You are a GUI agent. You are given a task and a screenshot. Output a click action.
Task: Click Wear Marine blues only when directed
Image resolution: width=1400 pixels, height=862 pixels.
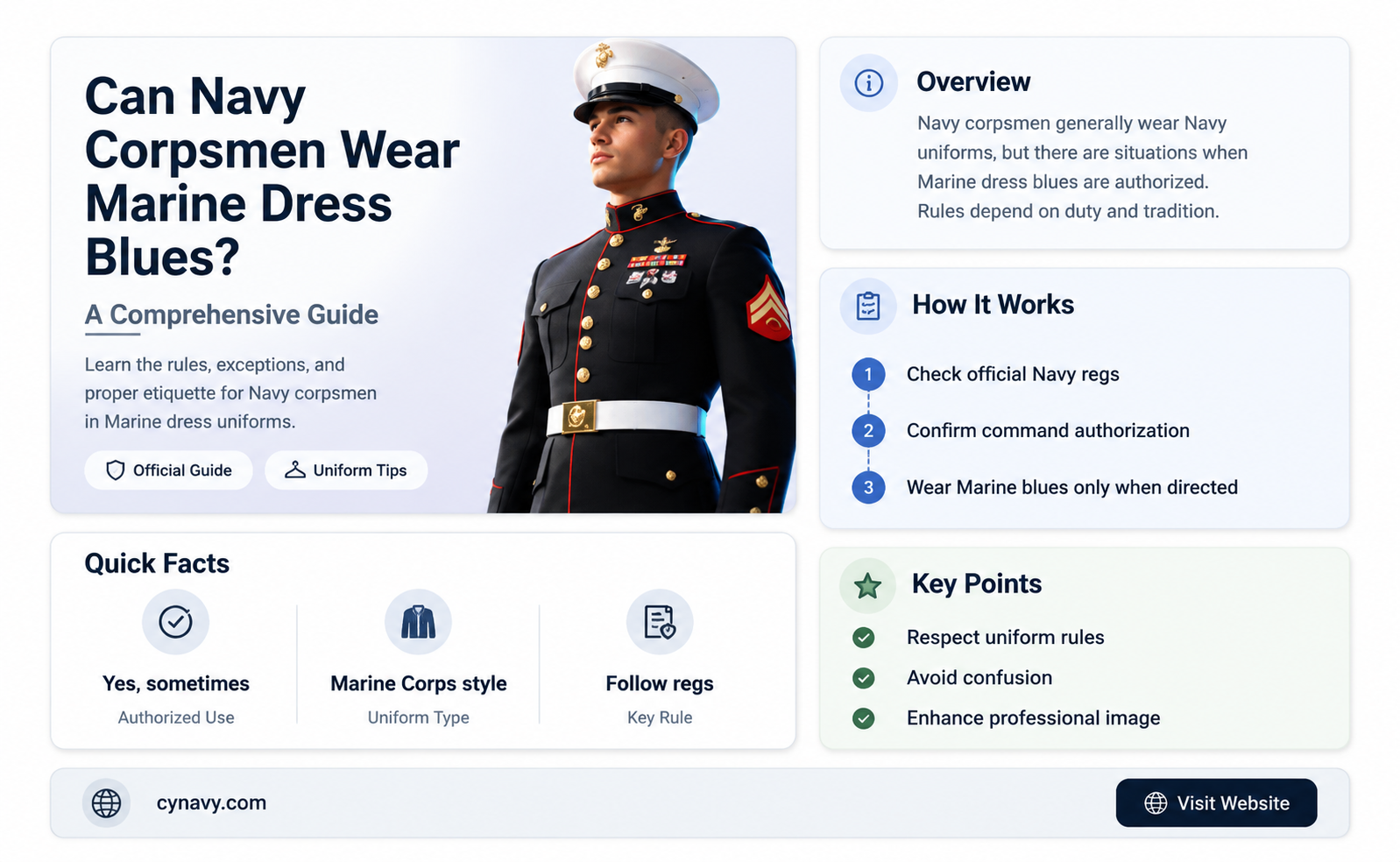point(1072,487)
